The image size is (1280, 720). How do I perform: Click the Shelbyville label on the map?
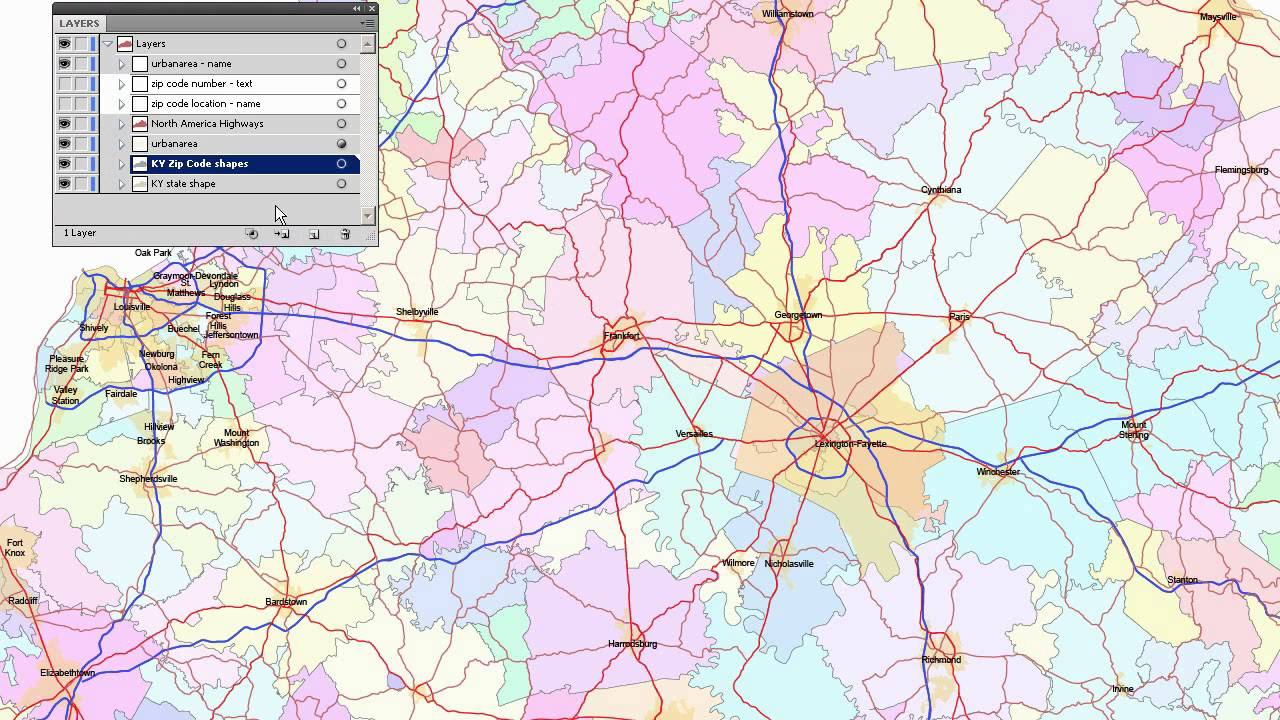pos(417,312)
